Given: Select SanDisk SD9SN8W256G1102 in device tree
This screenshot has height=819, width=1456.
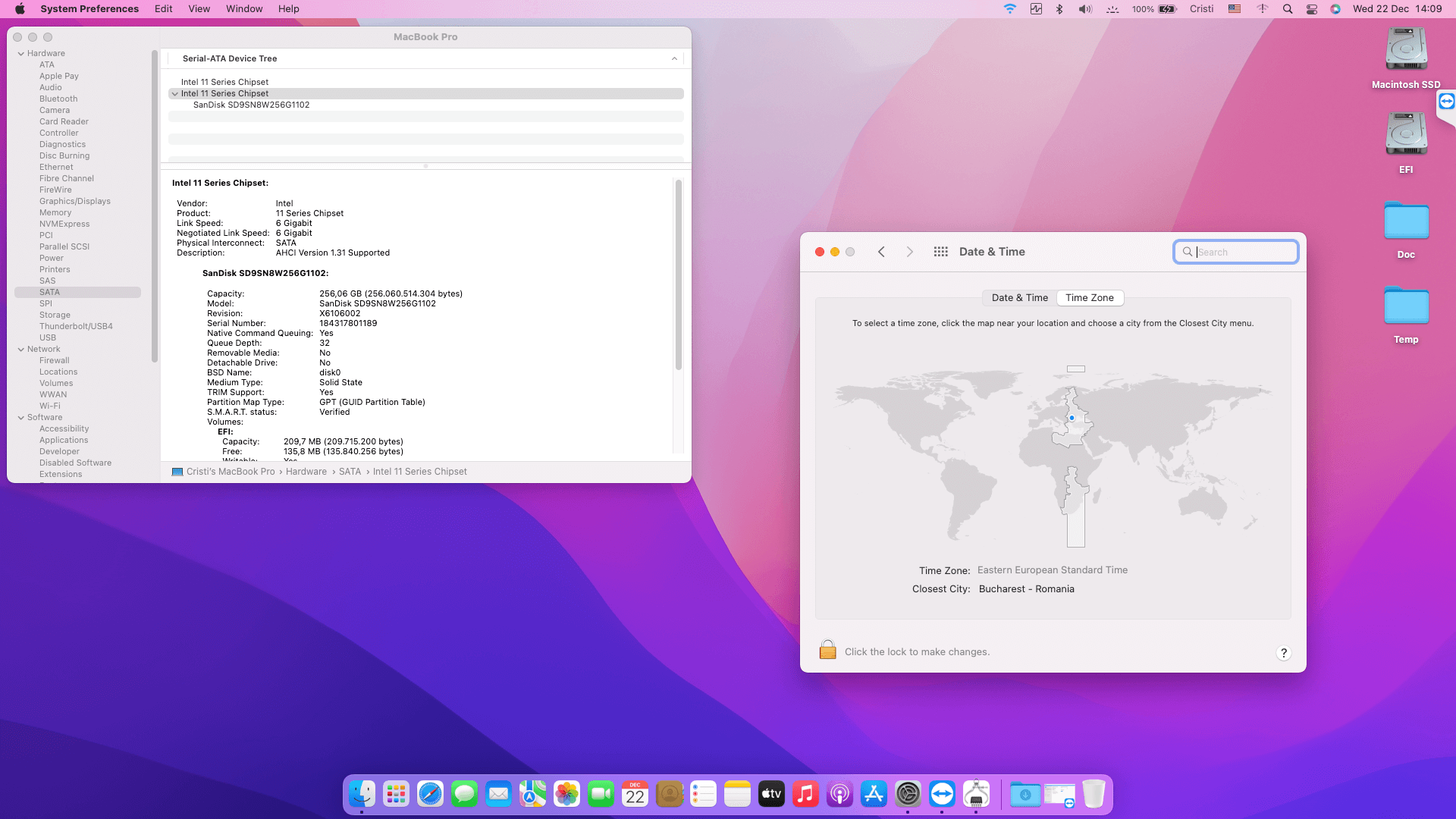Looking at the screenshot, I should tap(251, 105).
